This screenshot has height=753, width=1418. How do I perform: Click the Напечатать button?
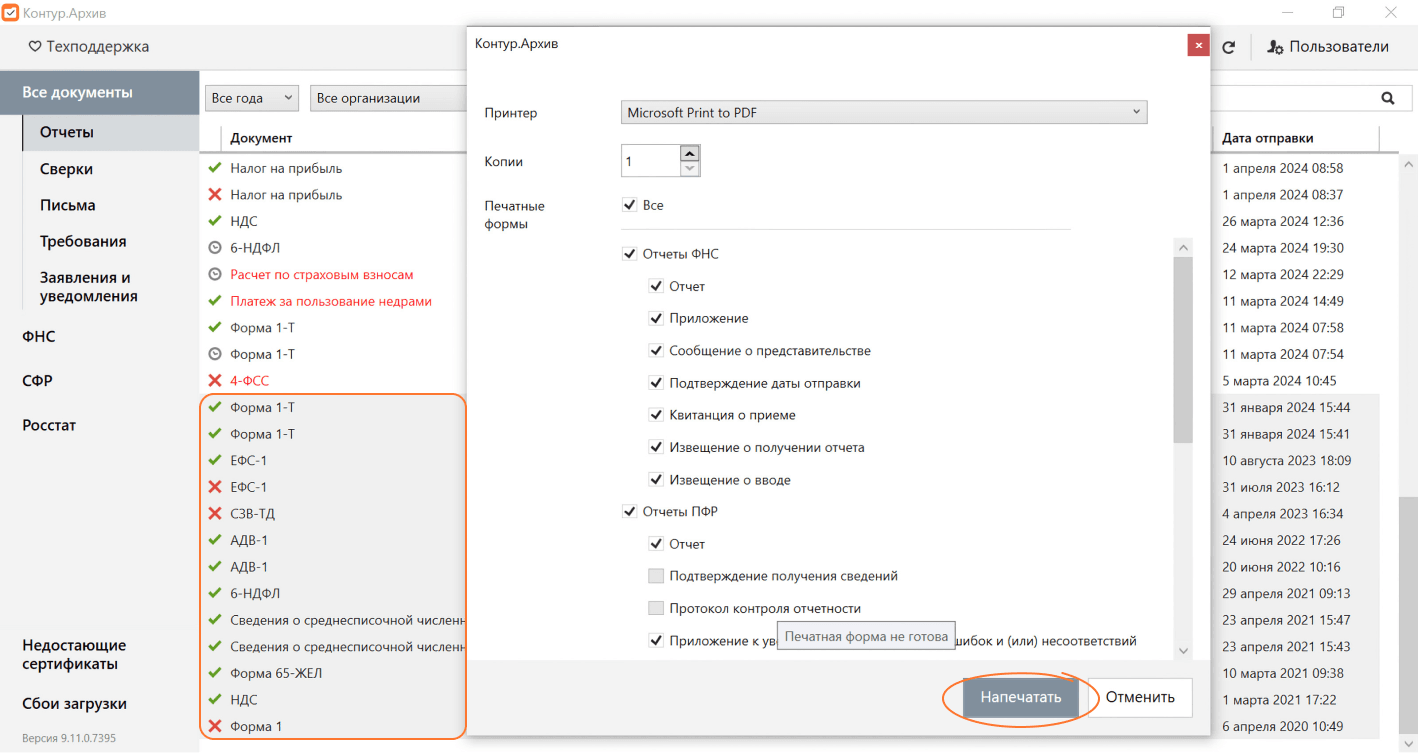1021,697
